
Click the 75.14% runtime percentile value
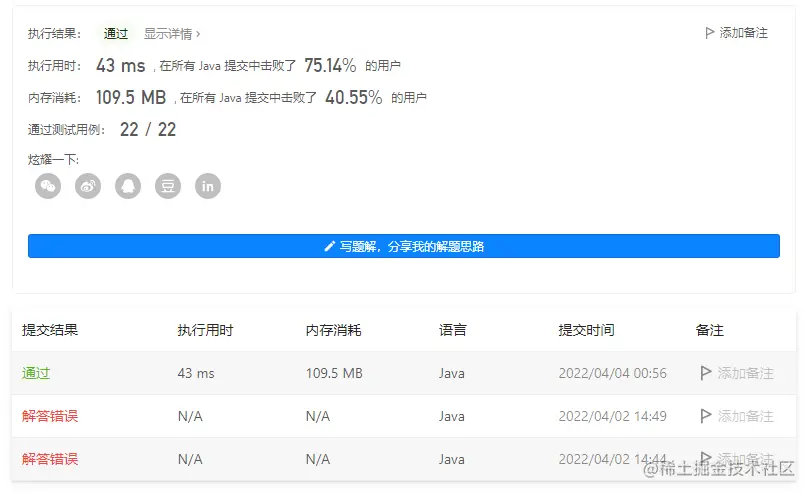[330, 65]
